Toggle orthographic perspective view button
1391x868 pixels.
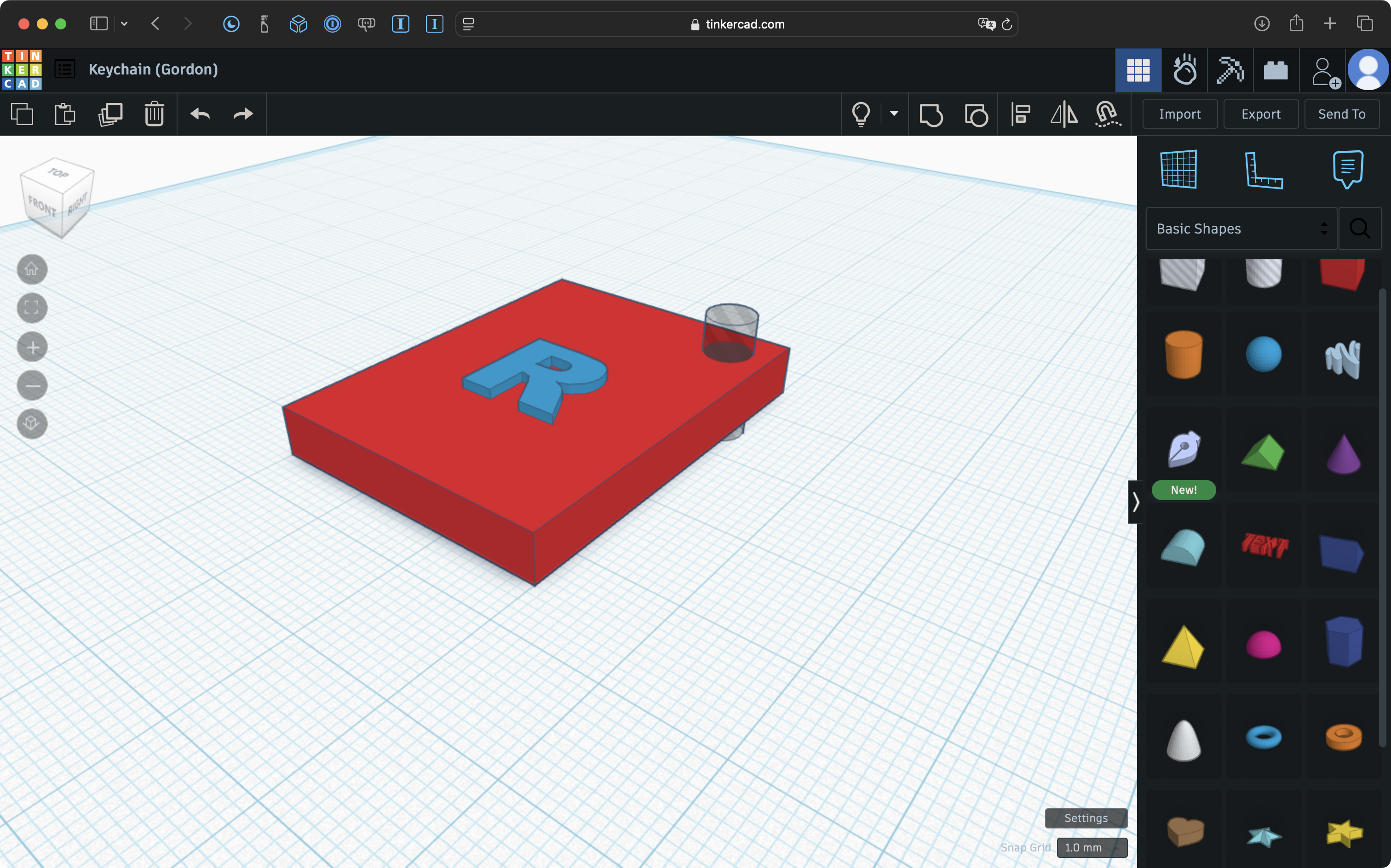(32, 424)
